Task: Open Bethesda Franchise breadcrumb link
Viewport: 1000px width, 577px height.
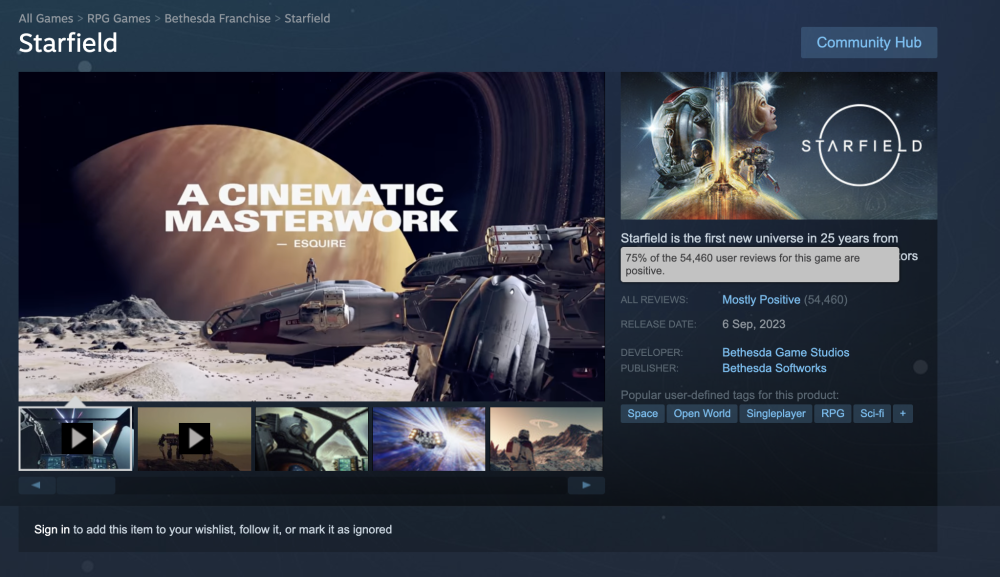Action: 217,18
